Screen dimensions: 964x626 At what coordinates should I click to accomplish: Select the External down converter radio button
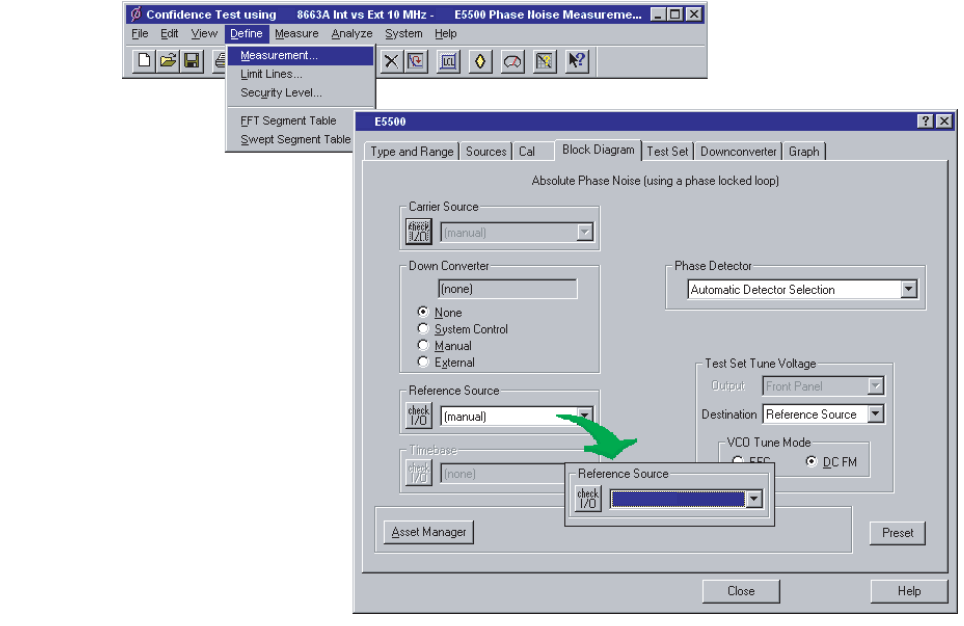point(422,362)
